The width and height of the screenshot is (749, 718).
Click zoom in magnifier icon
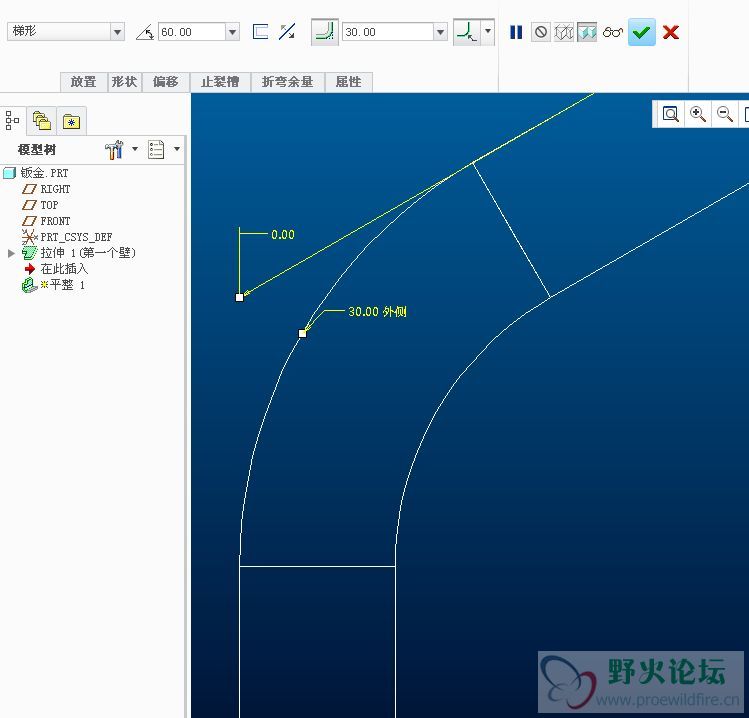(698, 114)
